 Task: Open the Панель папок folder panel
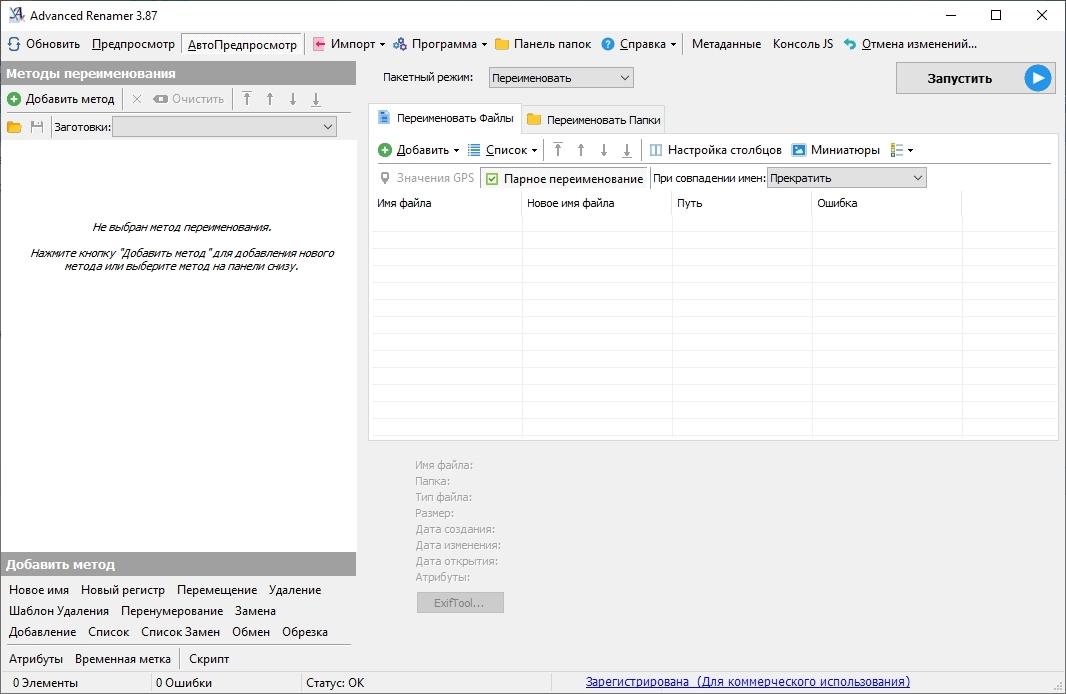coord(543,44)
